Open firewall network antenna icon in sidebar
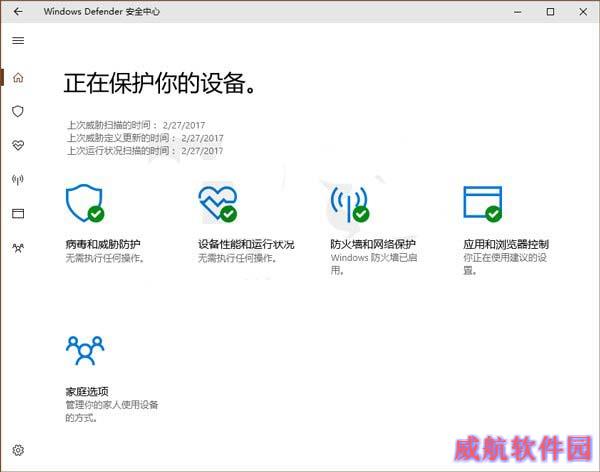 coord(18,179)
